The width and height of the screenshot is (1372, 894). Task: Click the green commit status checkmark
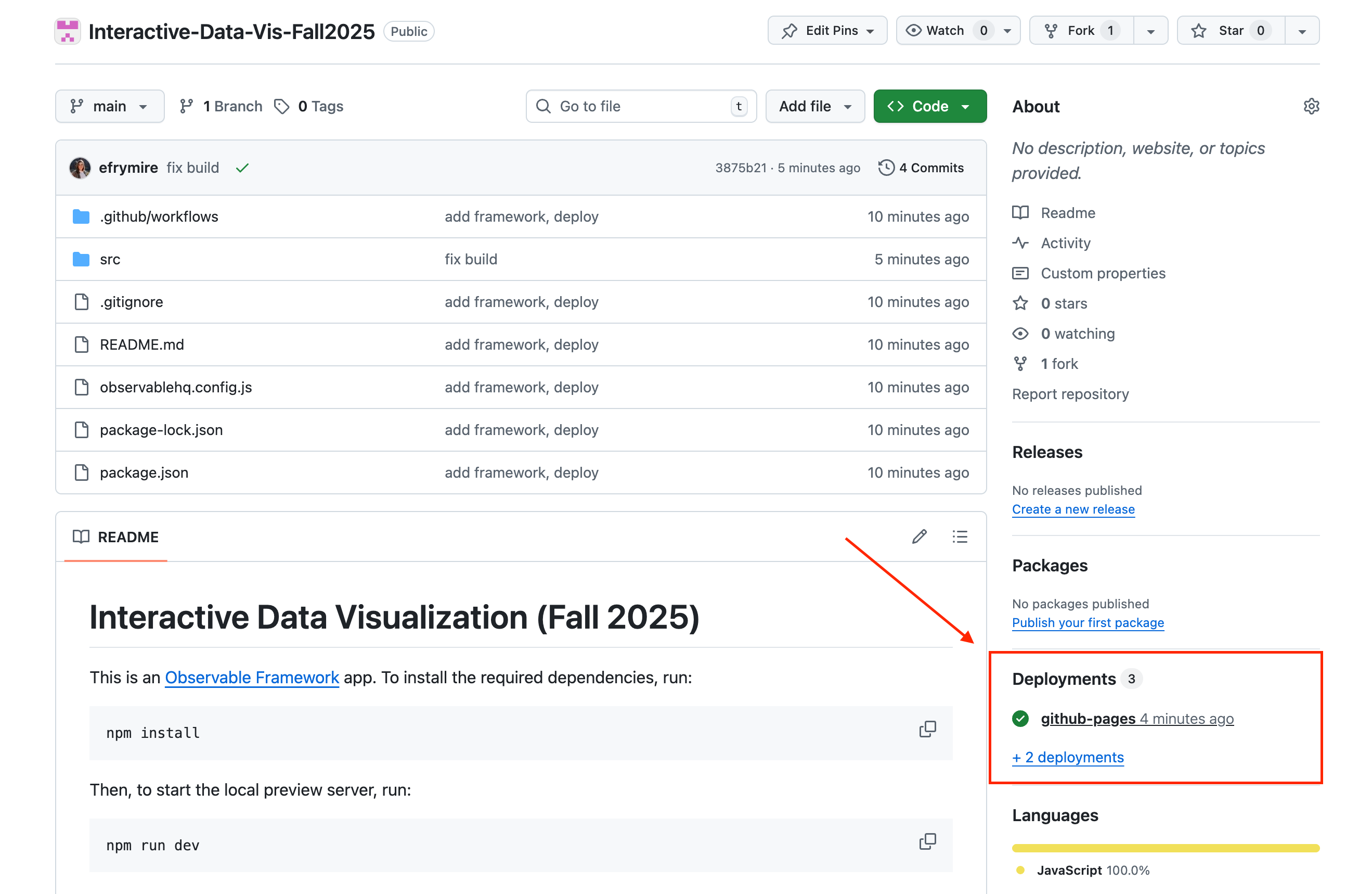pyautogui.click(x=242, y=168)
